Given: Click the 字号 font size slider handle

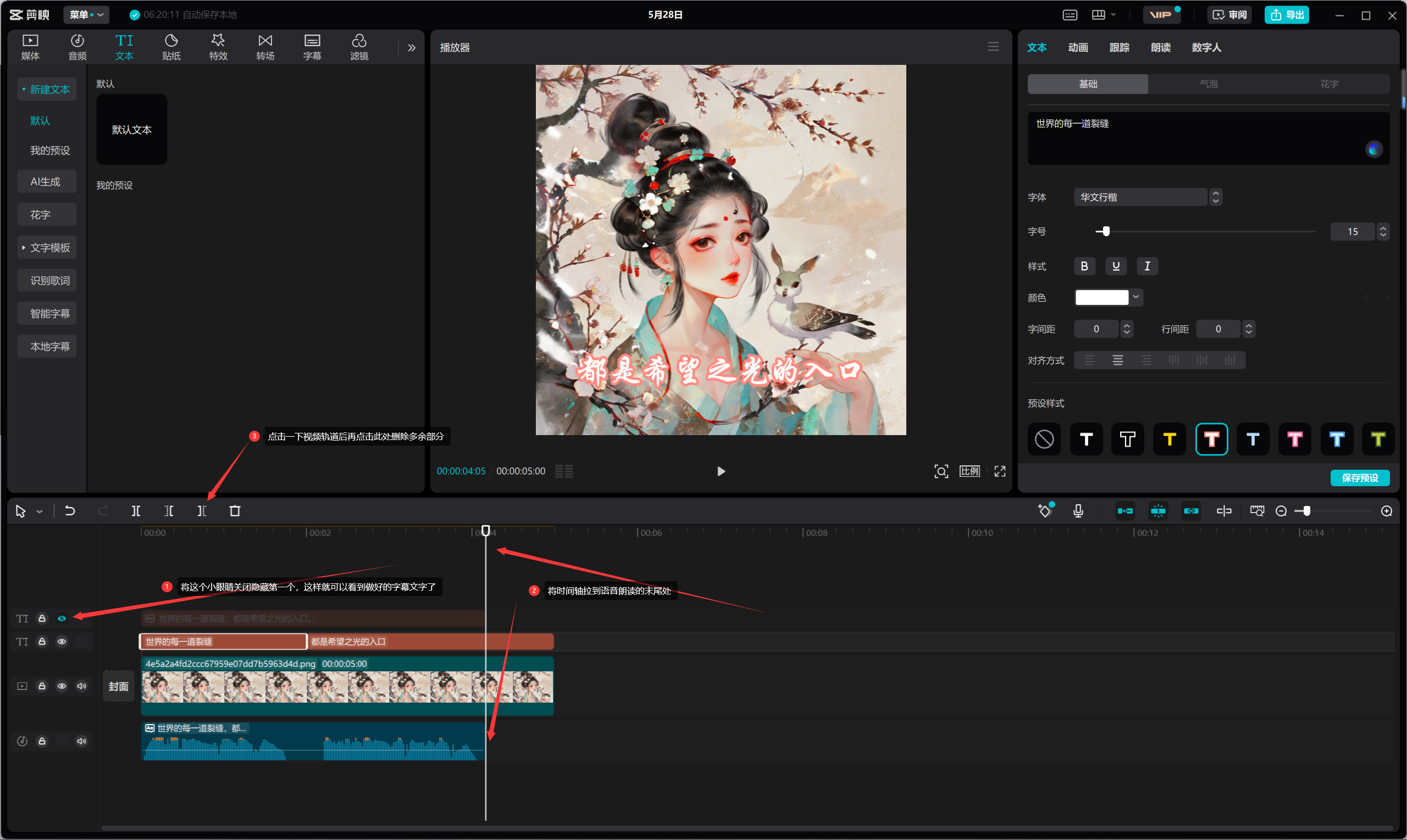Looking at the screenshot, I should click(x=1106, y=231).
